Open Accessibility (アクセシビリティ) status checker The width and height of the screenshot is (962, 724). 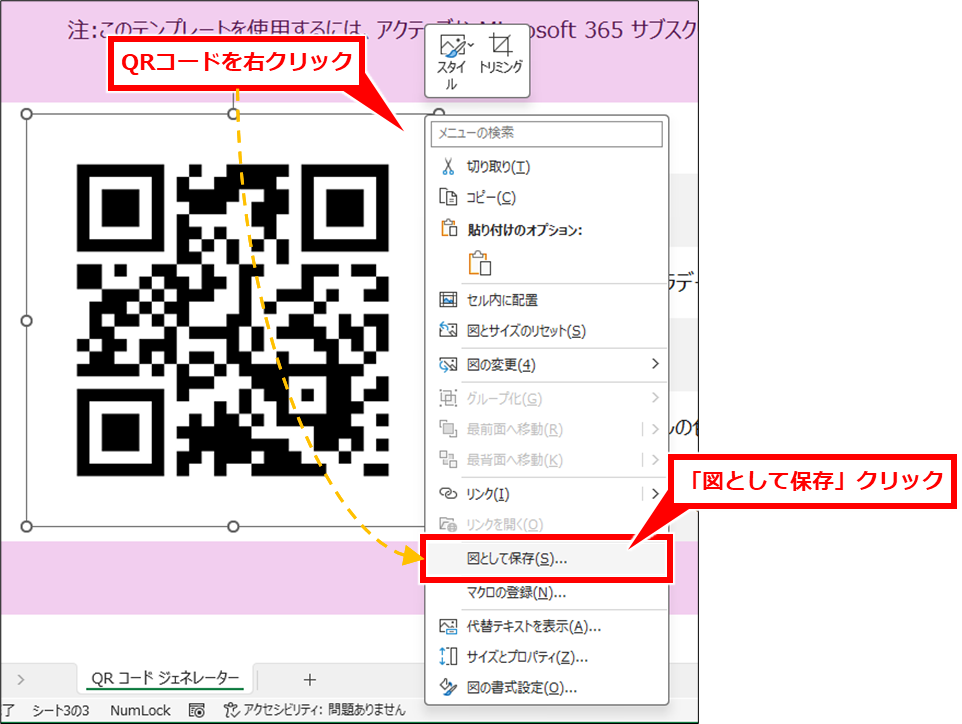pos(315,711)
